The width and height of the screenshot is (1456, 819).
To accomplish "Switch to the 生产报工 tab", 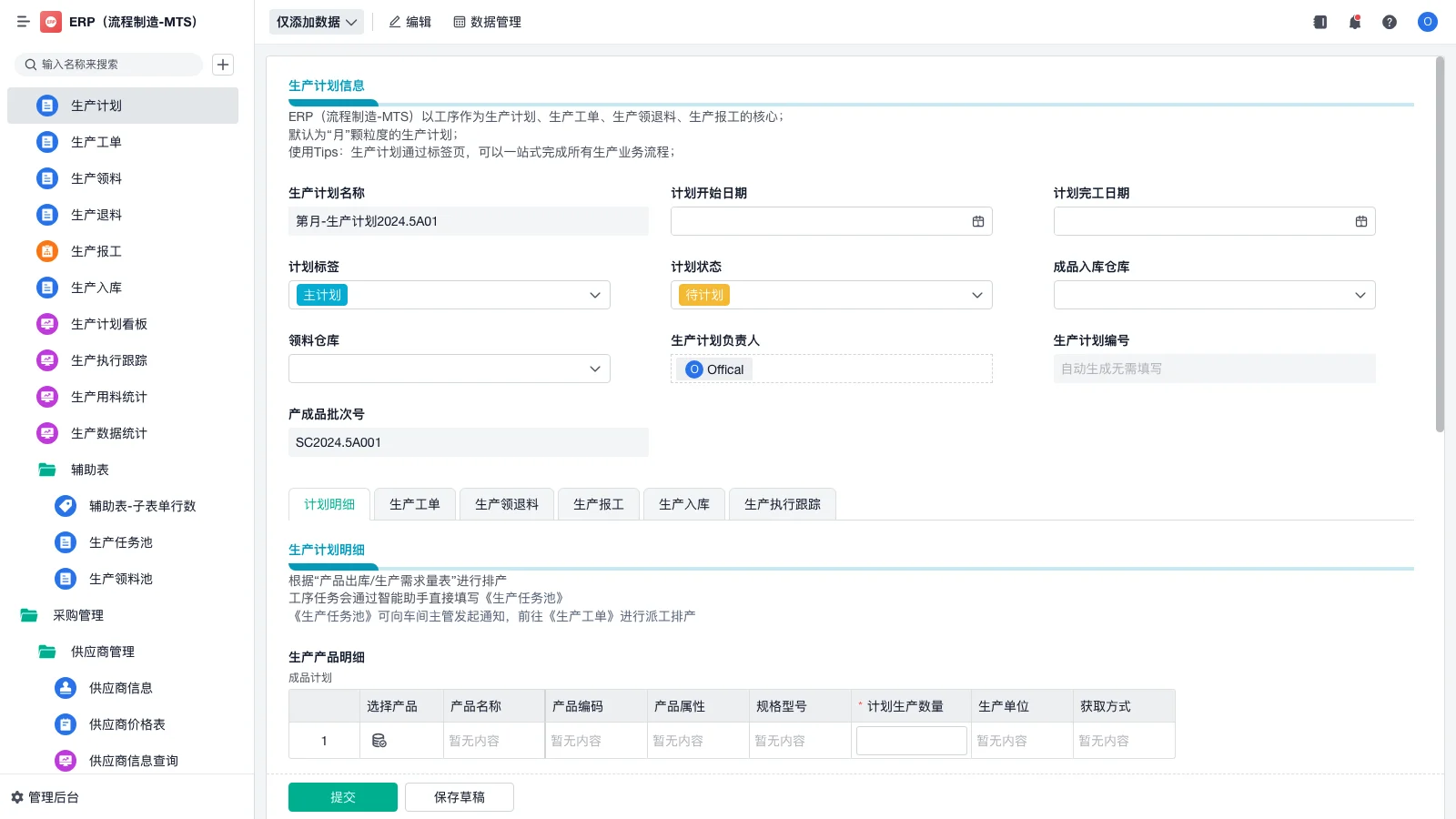I will (599, 504).
